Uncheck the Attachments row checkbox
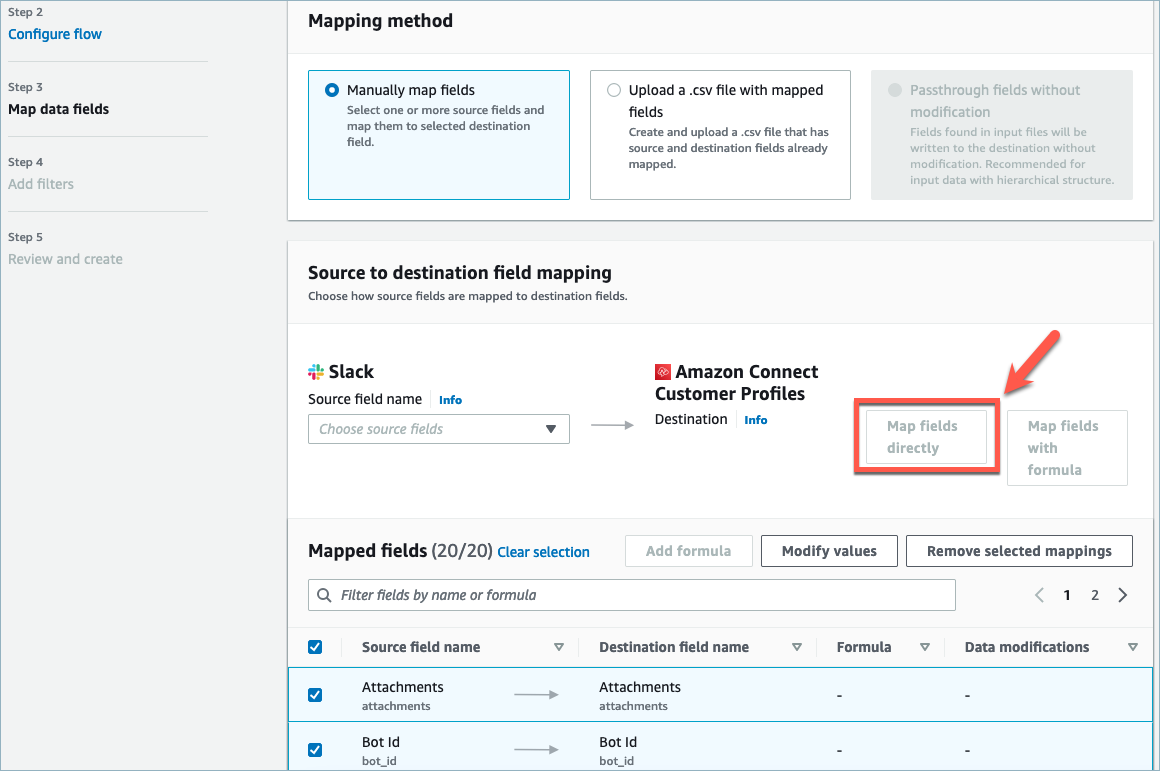Viewport: 1160px width, 771px height. tap(315, 695)
